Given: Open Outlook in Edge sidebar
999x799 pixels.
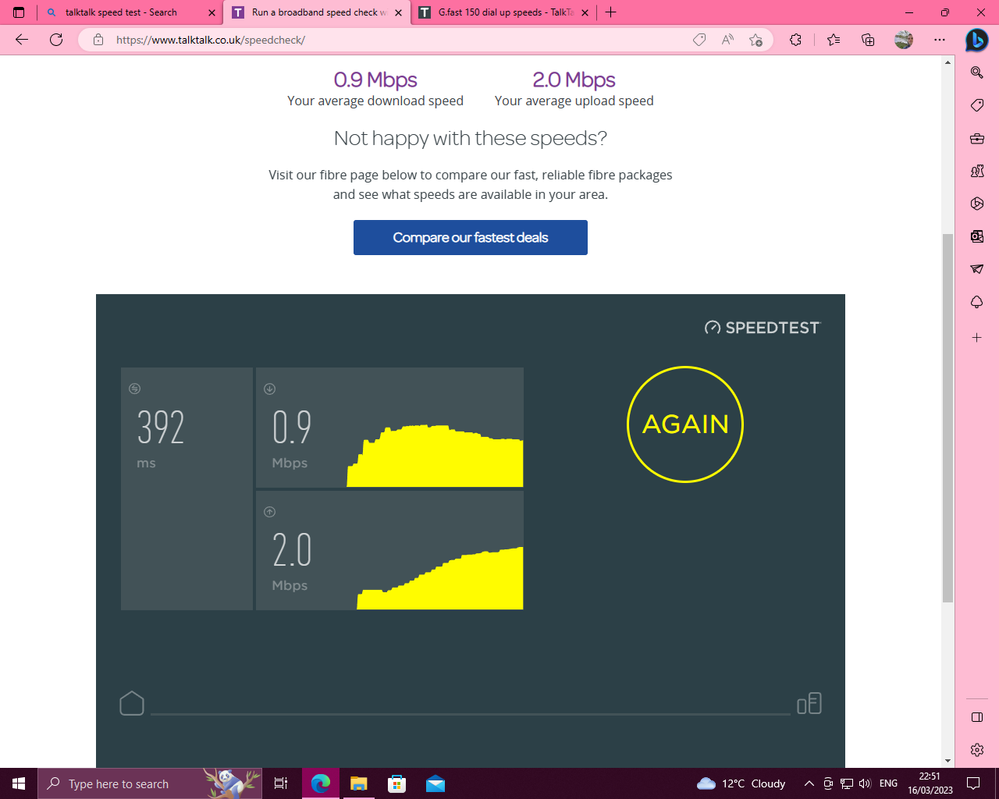Looking at the screenshot, I should 977,236.
